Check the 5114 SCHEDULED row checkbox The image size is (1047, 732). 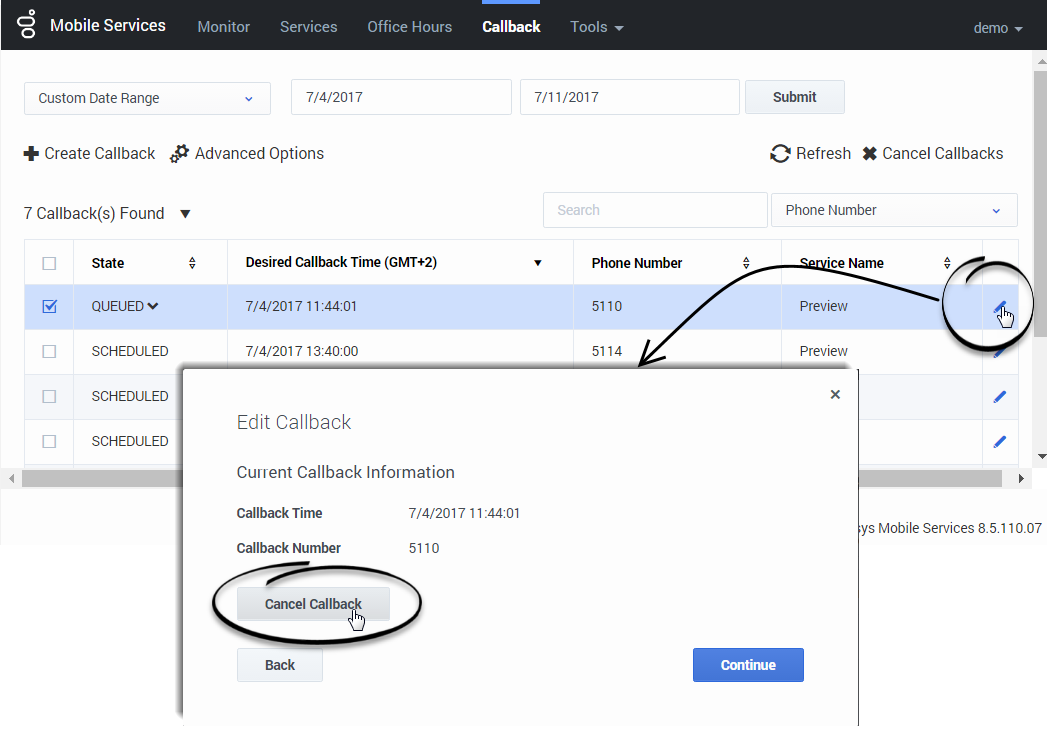tap(49, 352)
